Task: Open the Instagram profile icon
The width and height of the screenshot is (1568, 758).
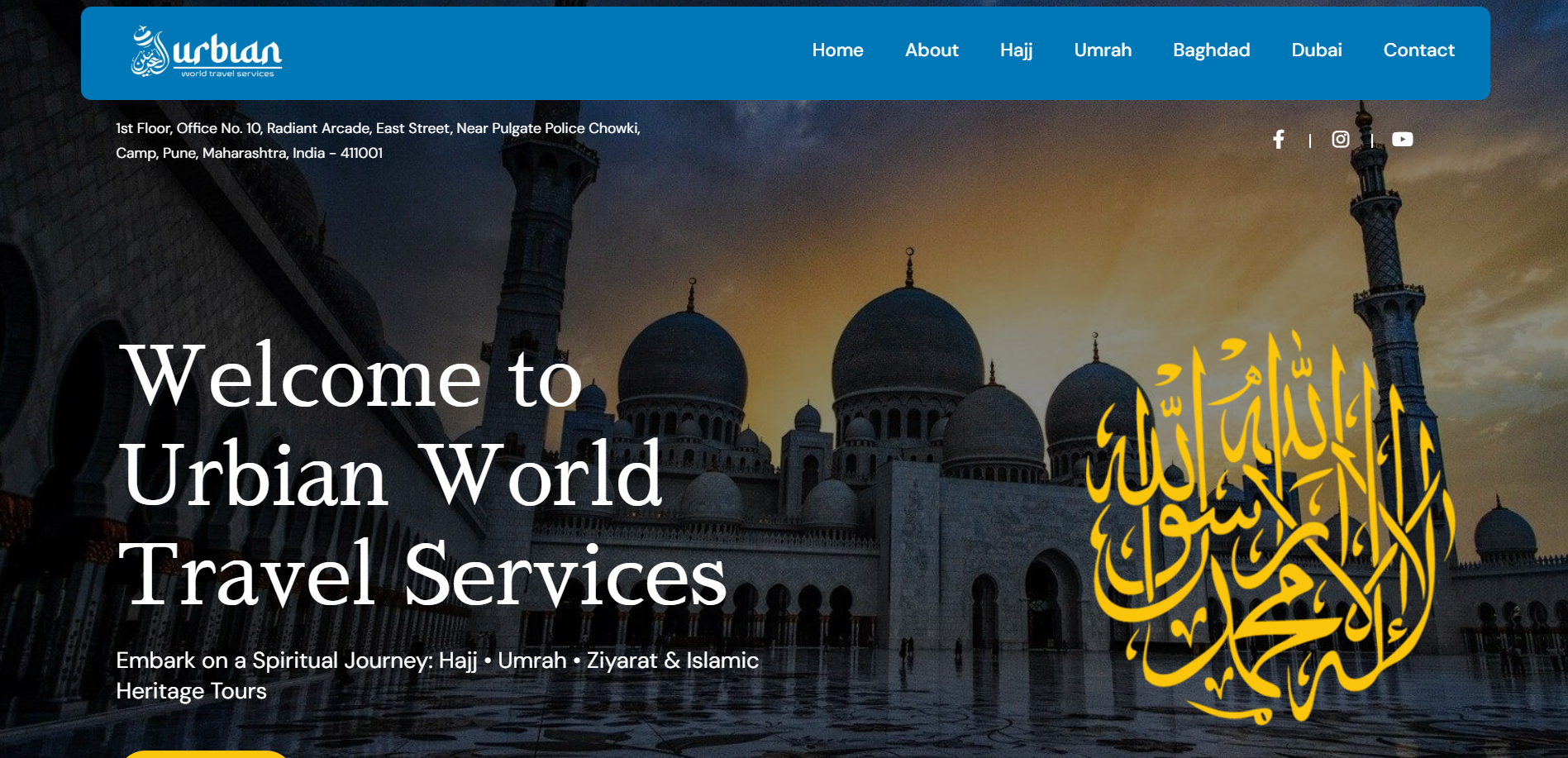Action: [1341, 140]
